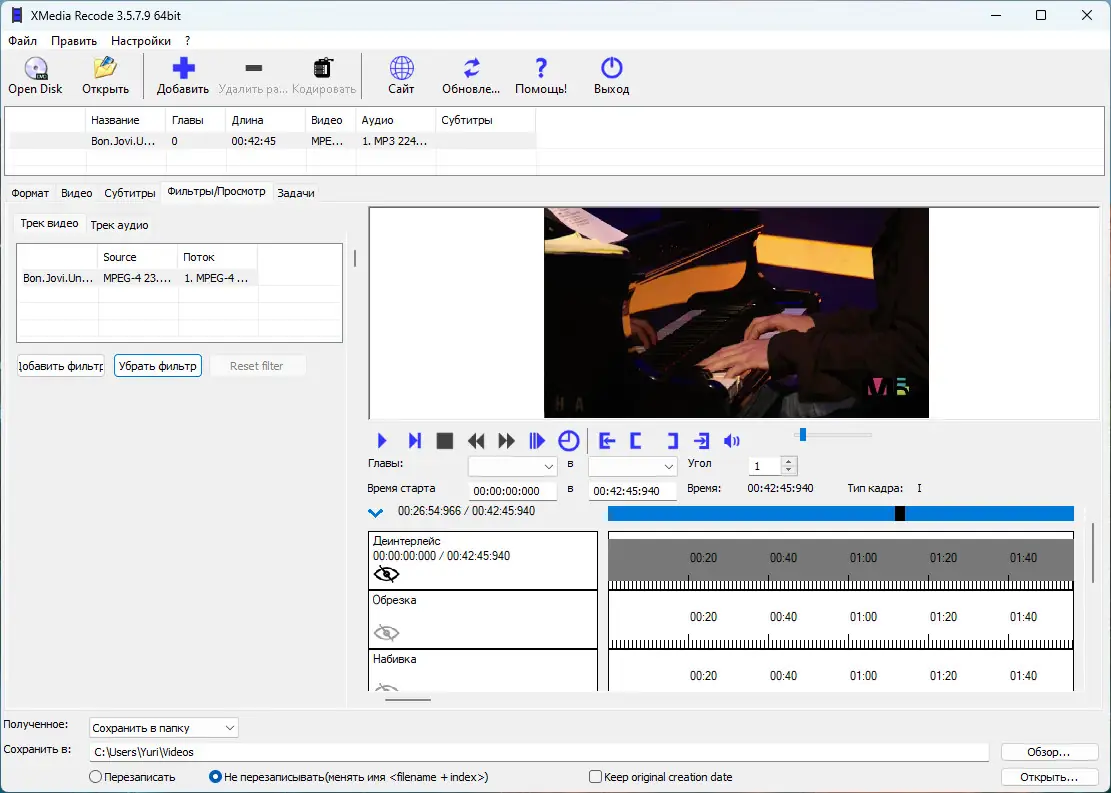
Task: Open the Сайт globe icon
Action: tap(401, 69)
